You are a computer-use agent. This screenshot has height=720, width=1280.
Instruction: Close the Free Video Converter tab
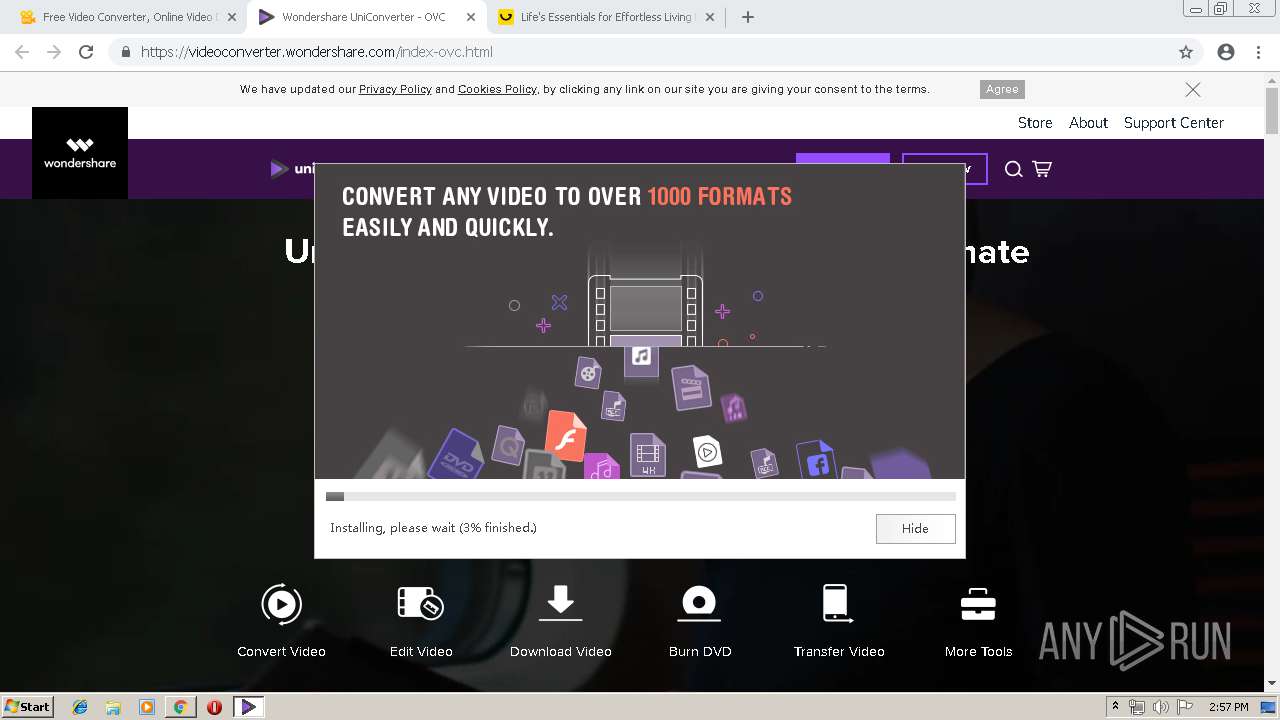point(232,17)
